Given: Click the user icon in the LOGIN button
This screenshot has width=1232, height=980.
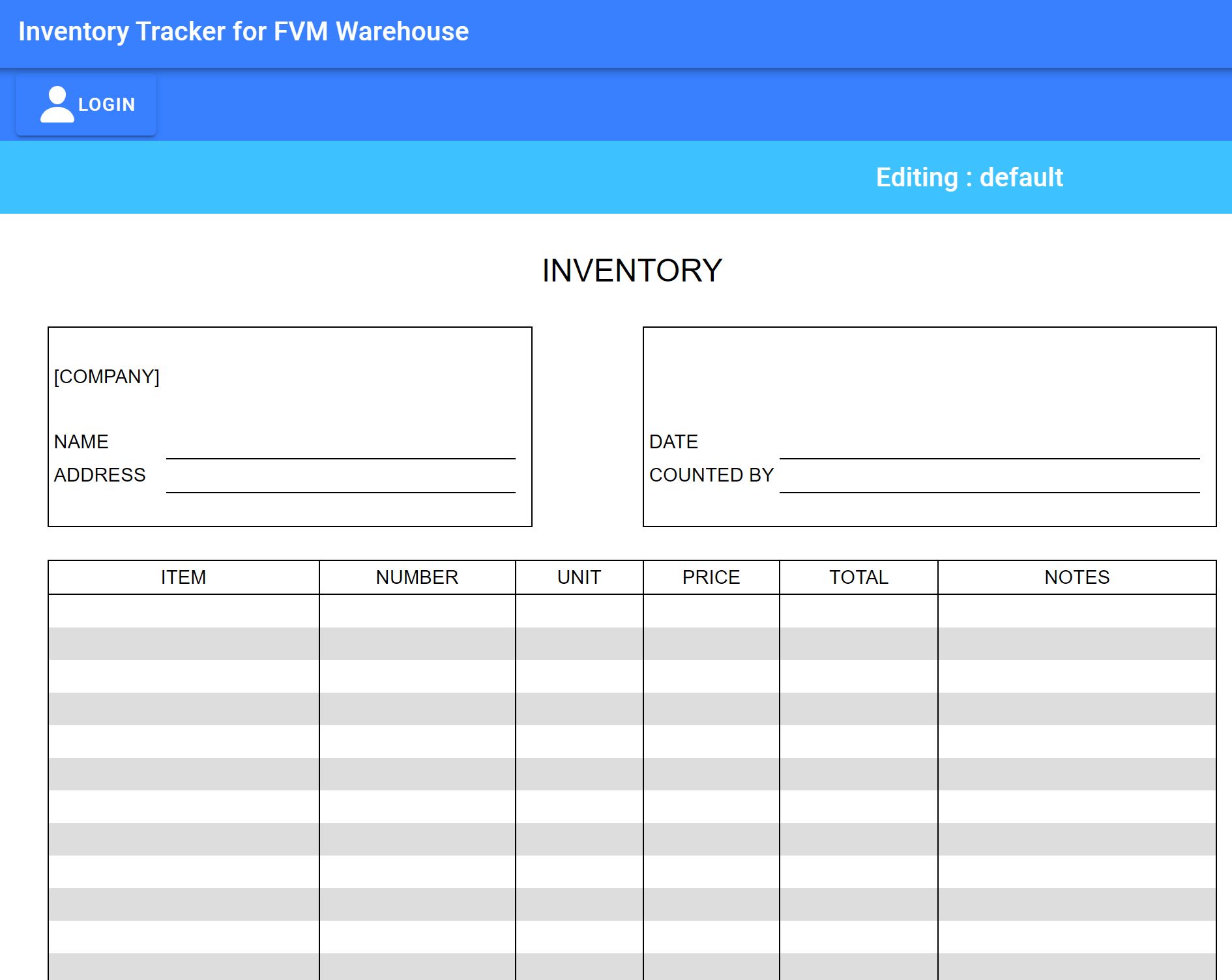Looking at the screenshot, I should (57, 104).
